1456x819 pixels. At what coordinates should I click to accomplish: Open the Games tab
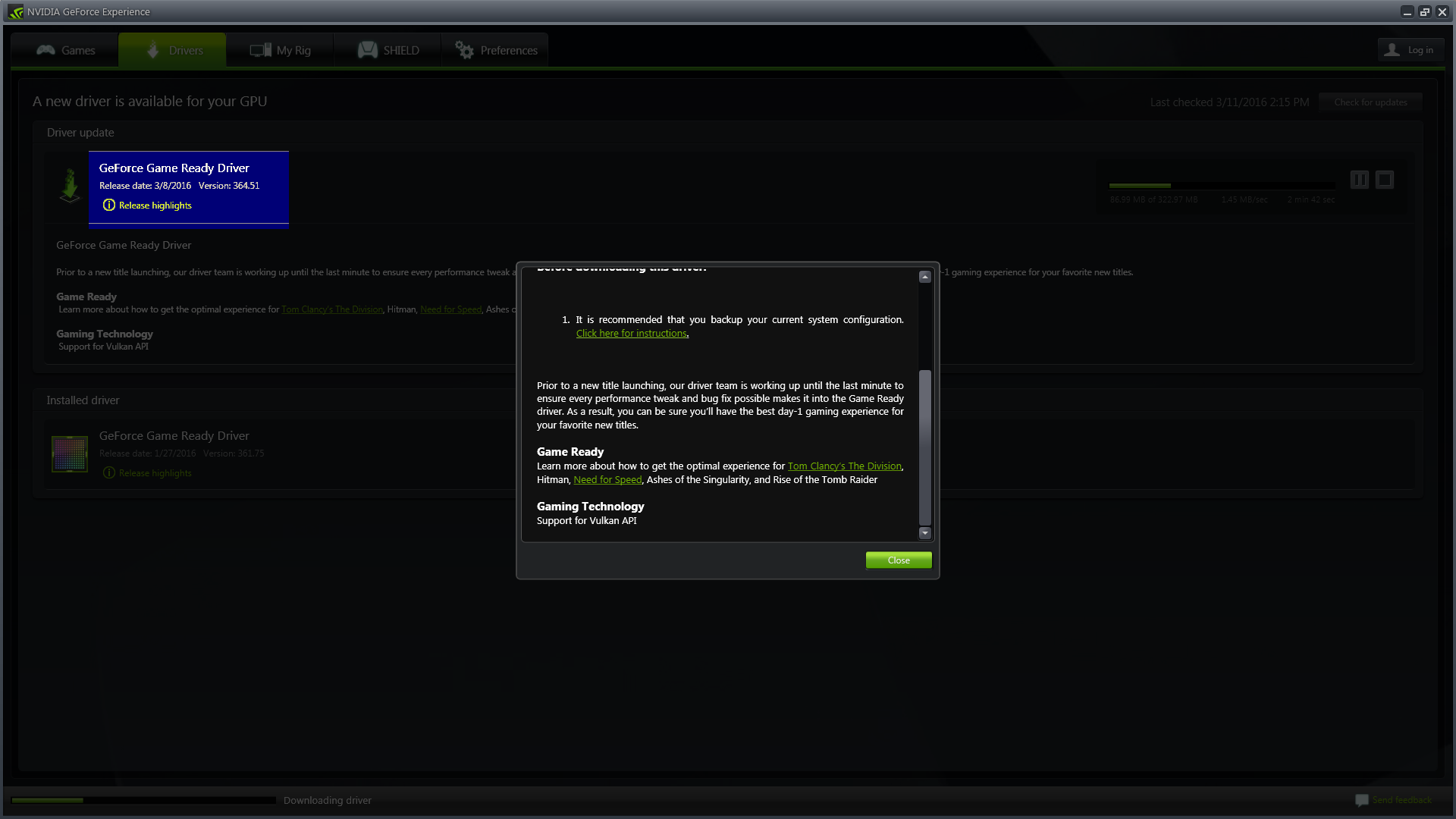click(65, 50)
